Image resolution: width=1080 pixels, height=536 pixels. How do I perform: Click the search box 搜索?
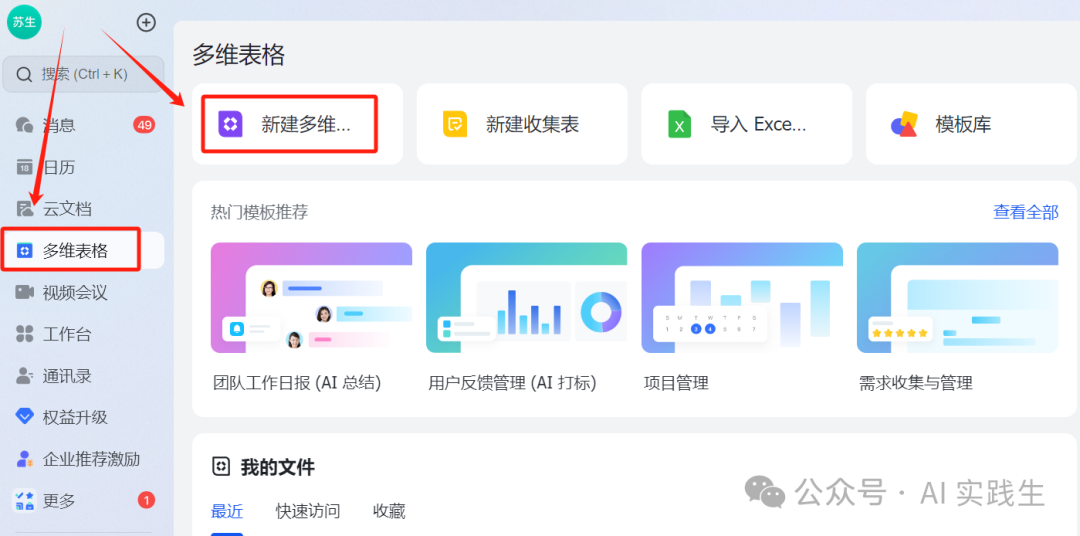(x=84, y=74)
